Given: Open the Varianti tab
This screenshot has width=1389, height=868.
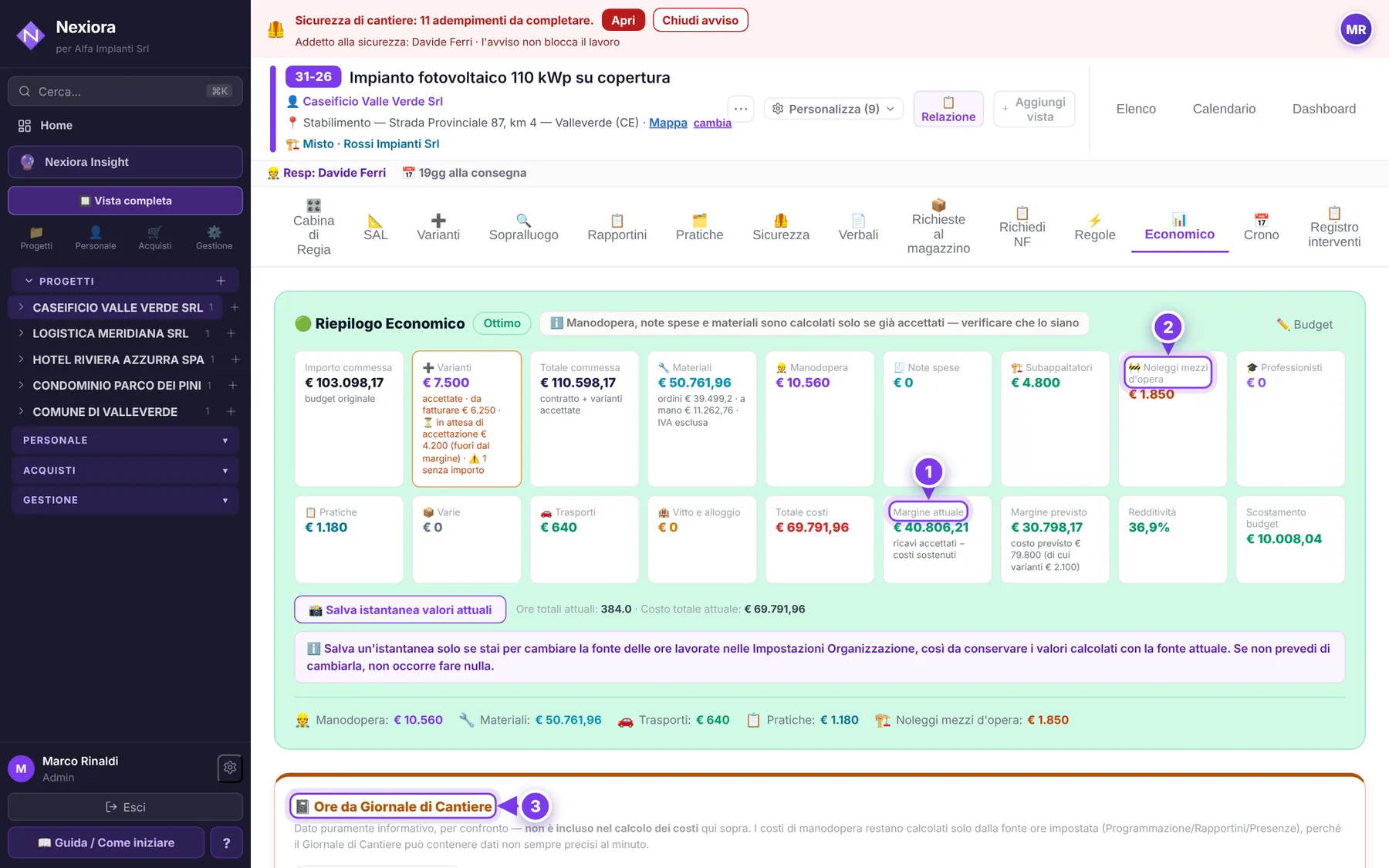Looking at the screenshot, I should (x=438, y=228).
